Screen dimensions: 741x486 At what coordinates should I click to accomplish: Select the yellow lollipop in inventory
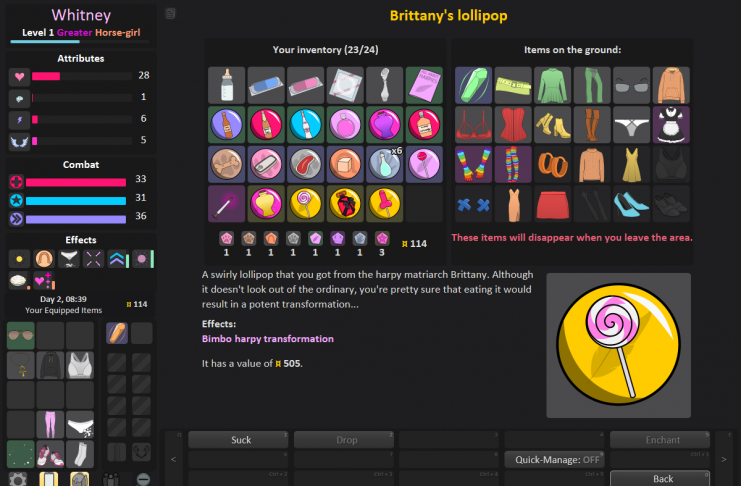[306, 204]
